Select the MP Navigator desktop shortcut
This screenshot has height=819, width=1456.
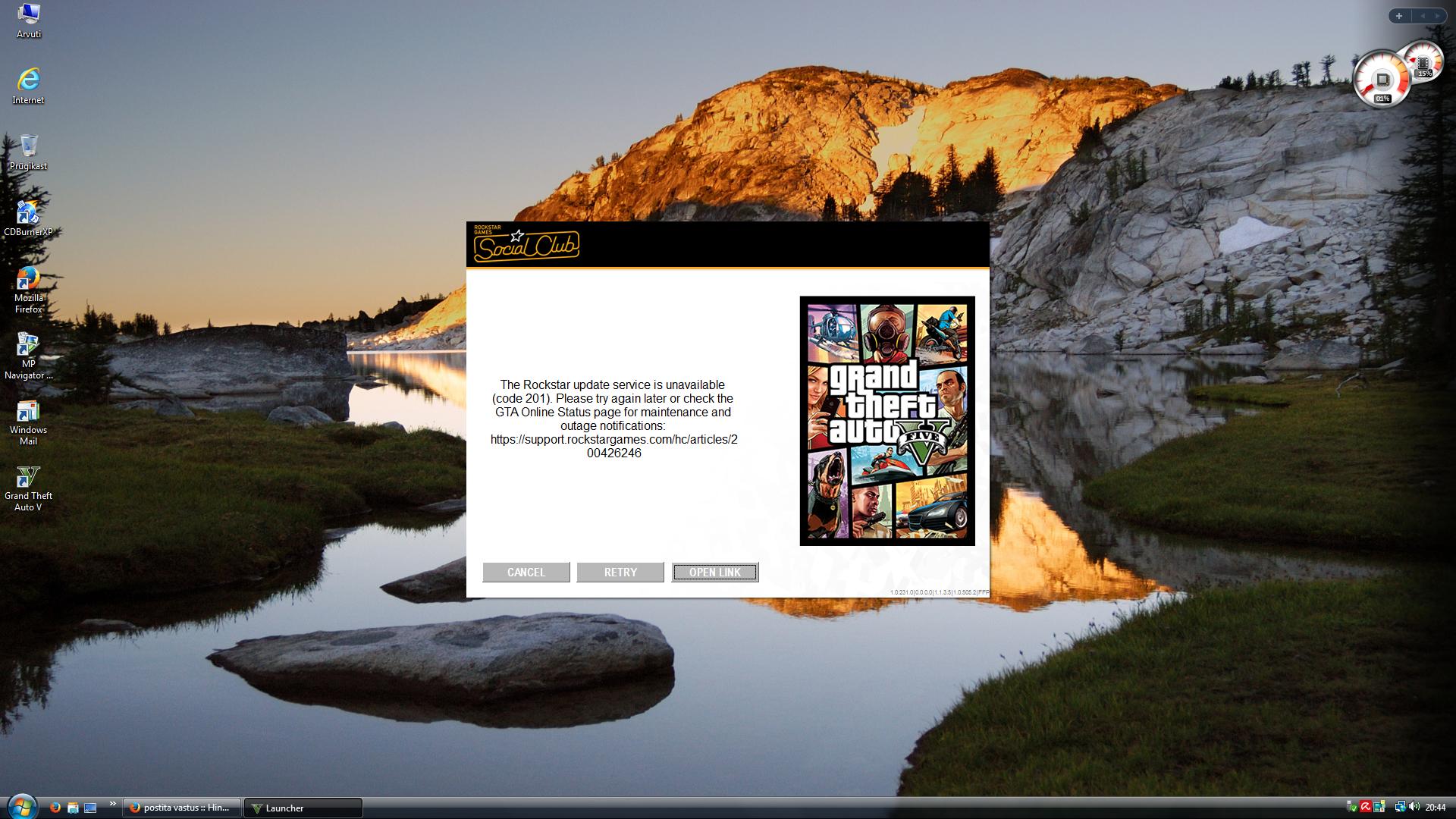[x=28, y=356]
